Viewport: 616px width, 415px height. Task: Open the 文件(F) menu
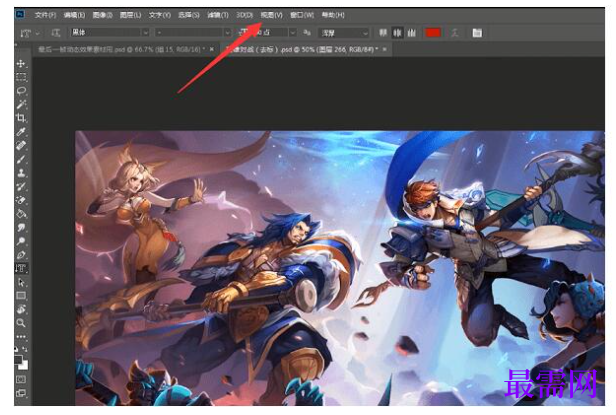[45, 15]
